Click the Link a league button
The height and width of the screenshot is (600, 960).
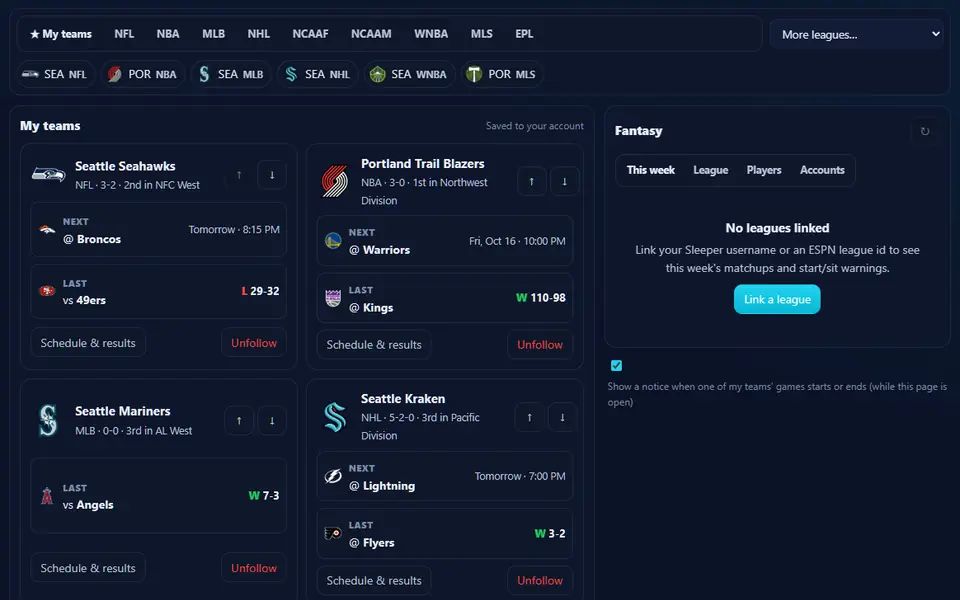(777, 299)
